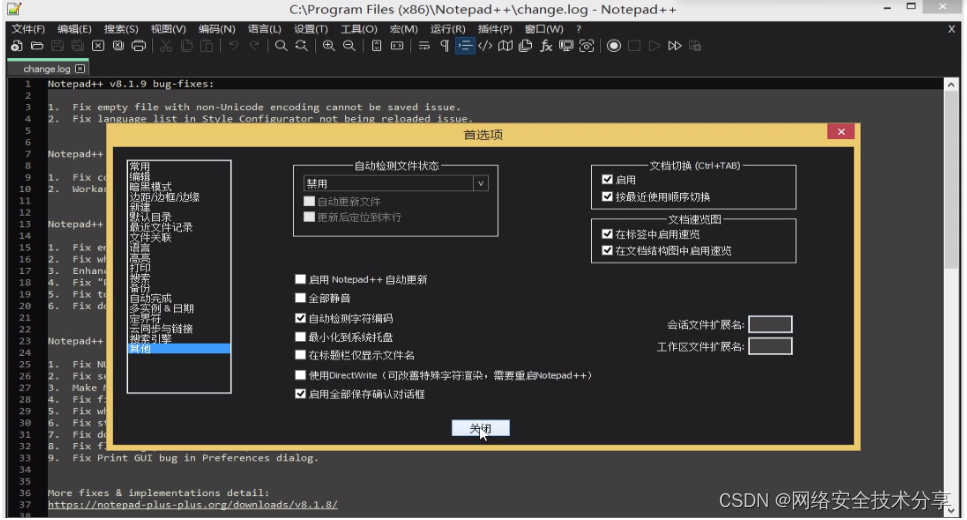Uncheck 按最近使用顺序切换 checkbox
This screenshot has width=967, height=520.
point(607,197)
